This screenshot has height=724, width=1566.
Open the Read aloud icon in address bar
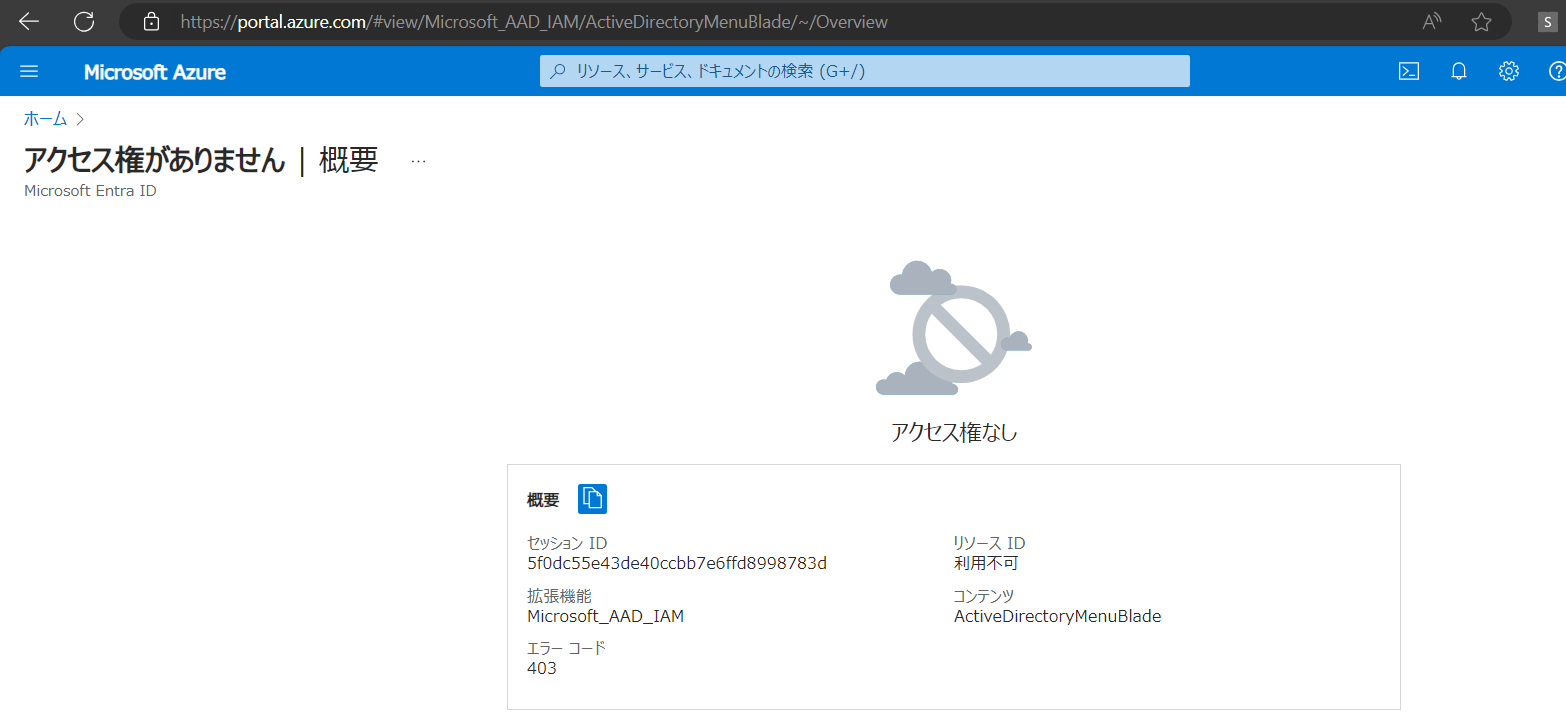click(x=1432, y=21)
